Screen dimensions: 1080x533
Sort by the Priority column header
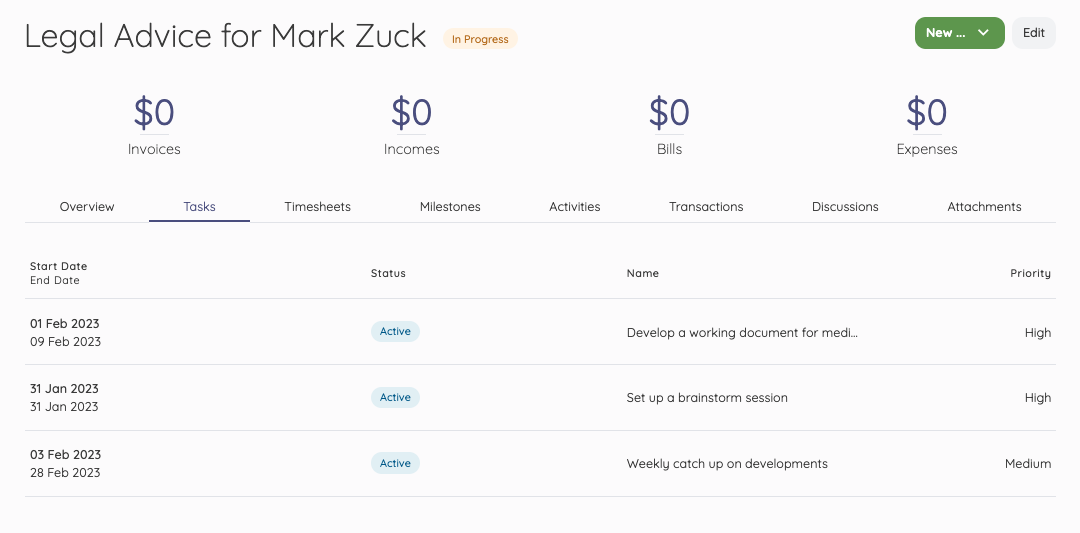[x=1030, y=273]
